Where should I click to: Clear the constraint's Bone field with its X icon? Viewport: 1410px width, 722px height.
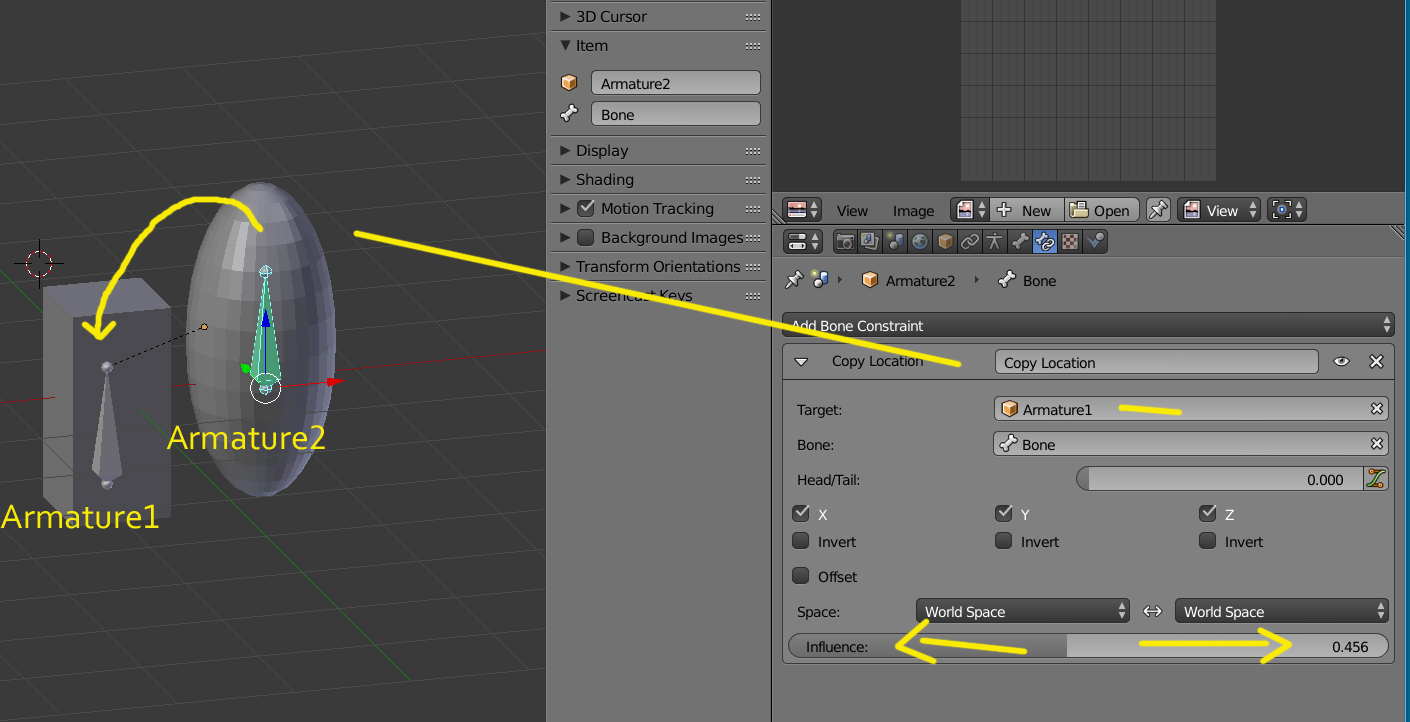(1377, 444)
